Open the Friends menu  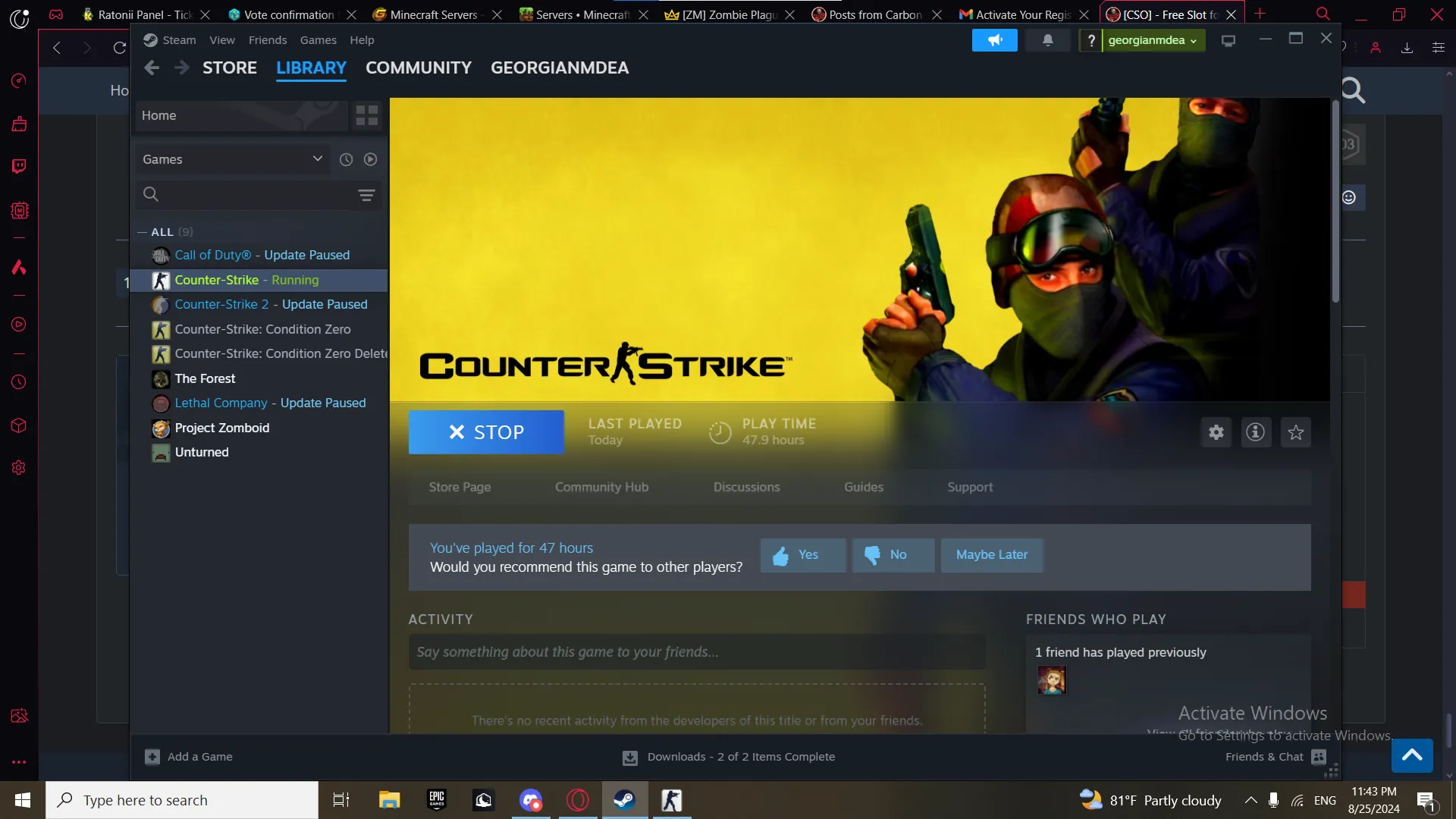268,40
